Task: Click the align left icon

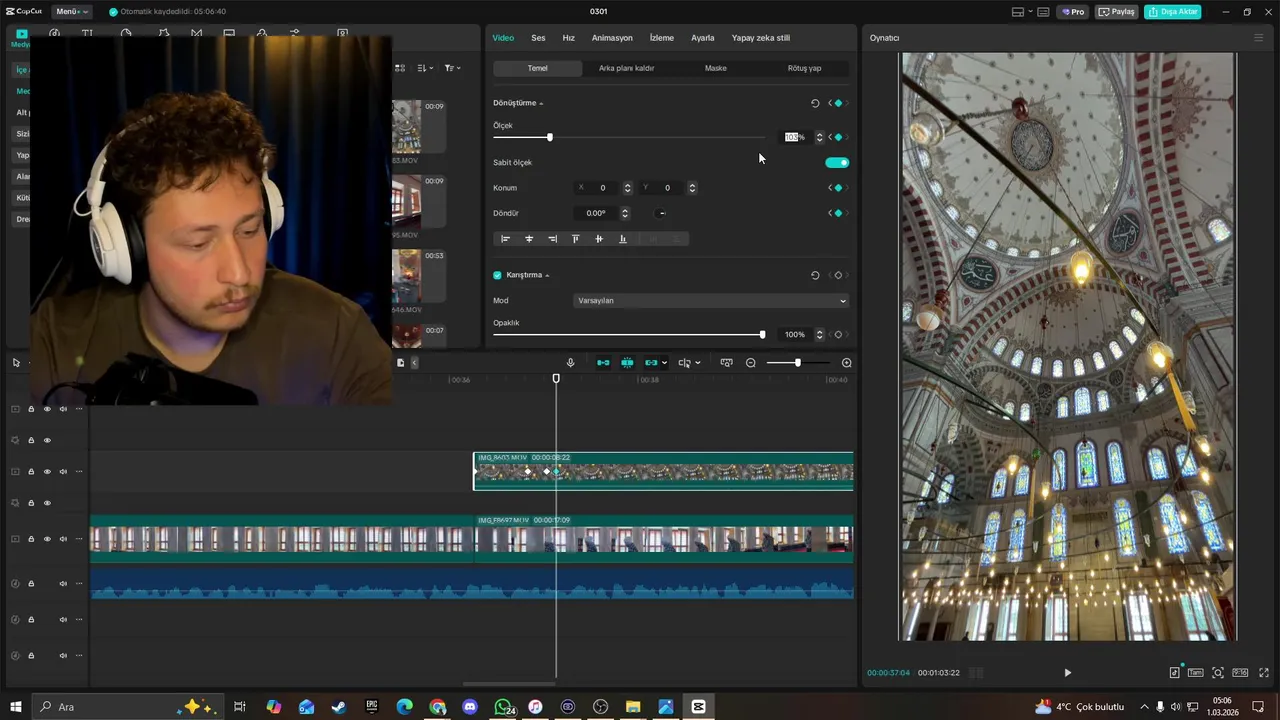Action: tap(505, 239)
